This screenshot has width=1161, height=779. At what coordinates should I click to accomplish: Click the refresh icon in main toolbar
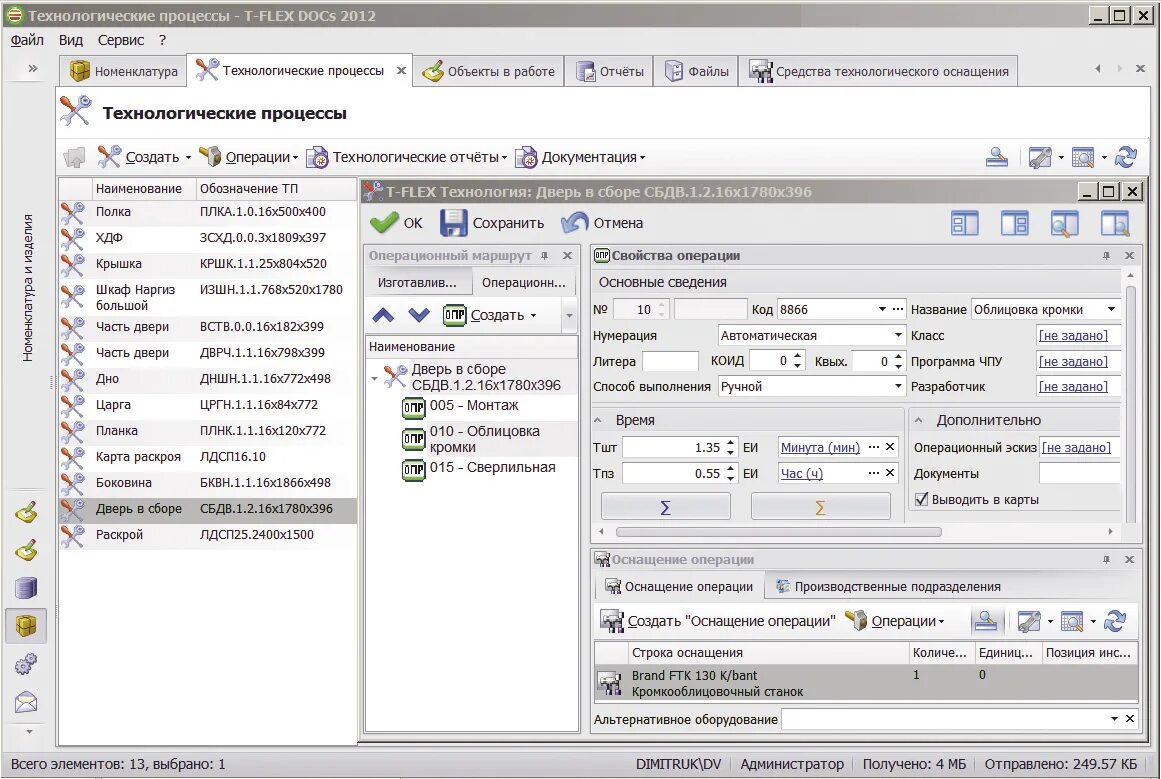click(1125, 157)
